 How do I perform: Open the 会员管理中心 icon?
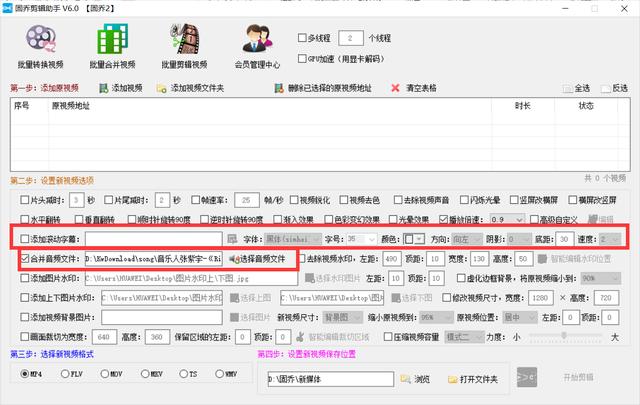coord(257,39)
